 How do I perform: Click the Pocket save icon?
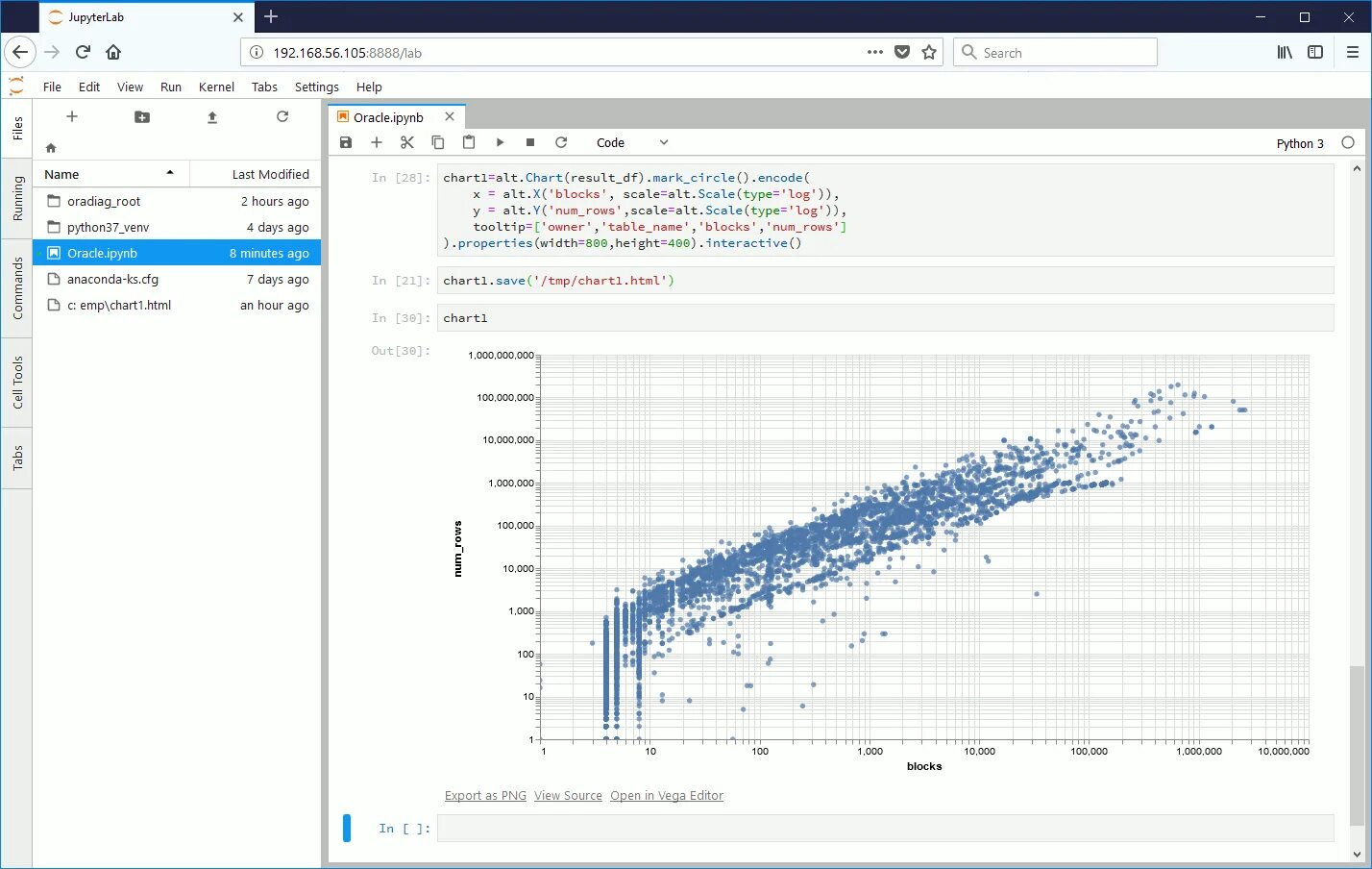pyautogui.click(x=902, y=52)
